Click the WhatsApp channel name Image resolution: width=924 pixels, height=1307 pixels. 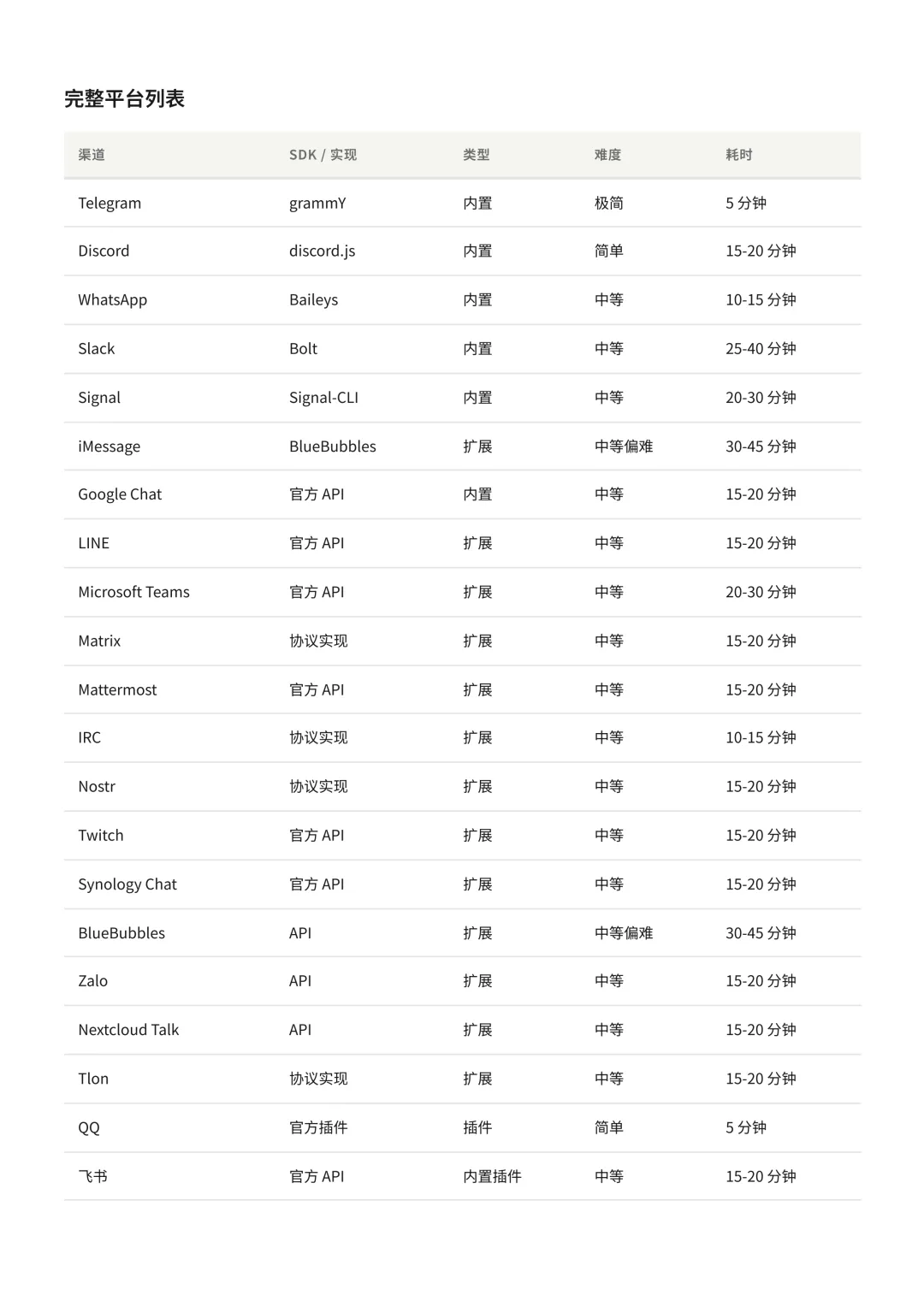[x=112, y=300]
